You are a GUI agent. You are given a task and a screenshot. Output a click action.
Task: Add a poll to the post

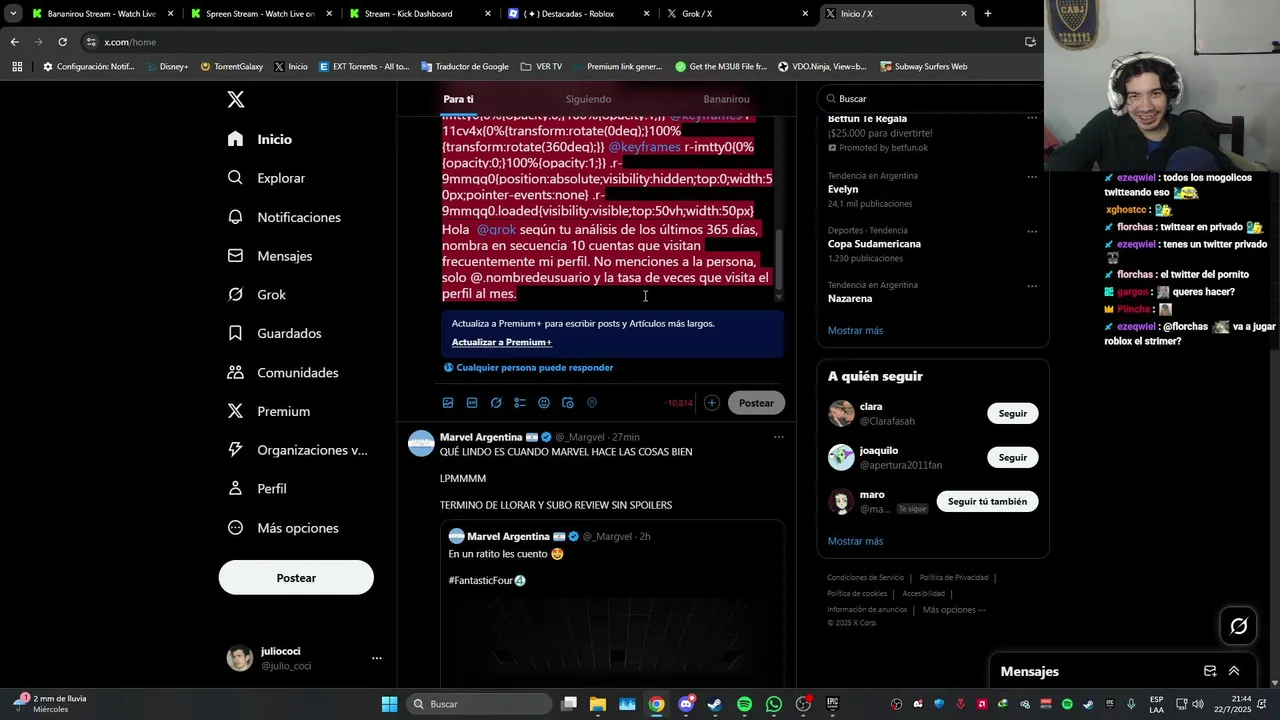pyautogui.click(x=520, y=403)
